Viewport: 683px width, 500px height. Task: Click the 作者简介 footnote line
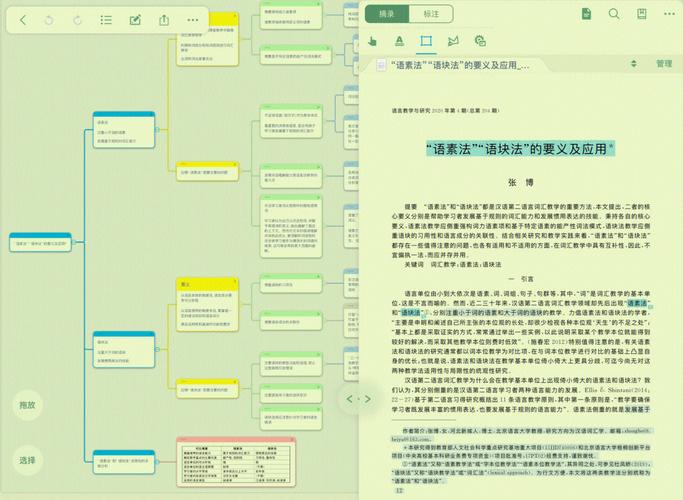coord(521,434)
